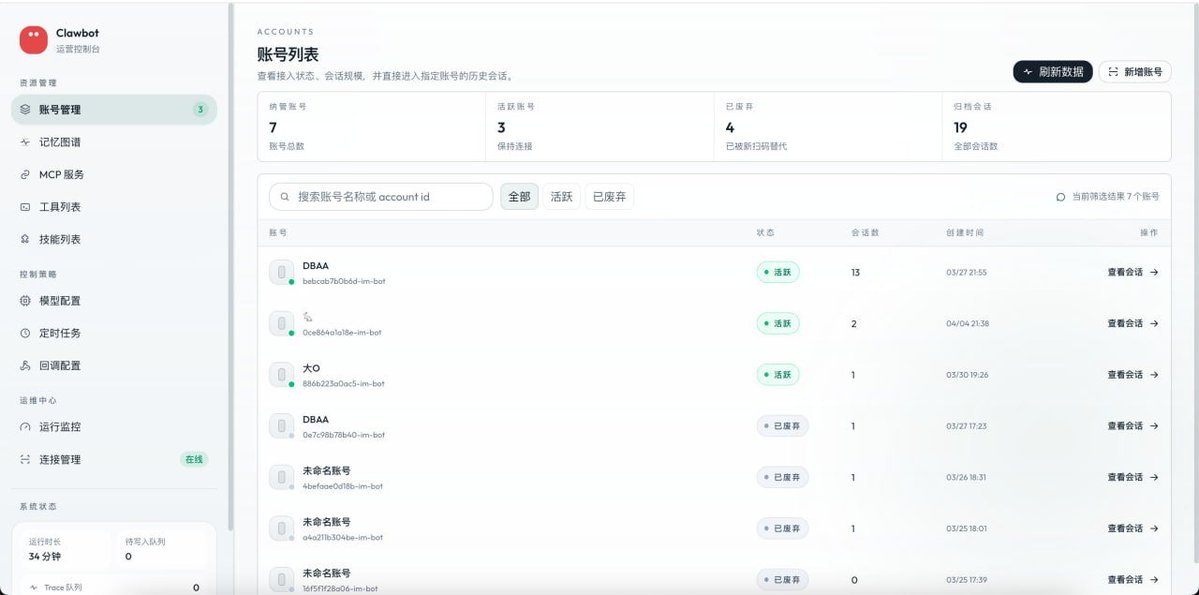Click the 模型配置 gear icon
The image size is (1199, 595).
[x=25, y=301]
